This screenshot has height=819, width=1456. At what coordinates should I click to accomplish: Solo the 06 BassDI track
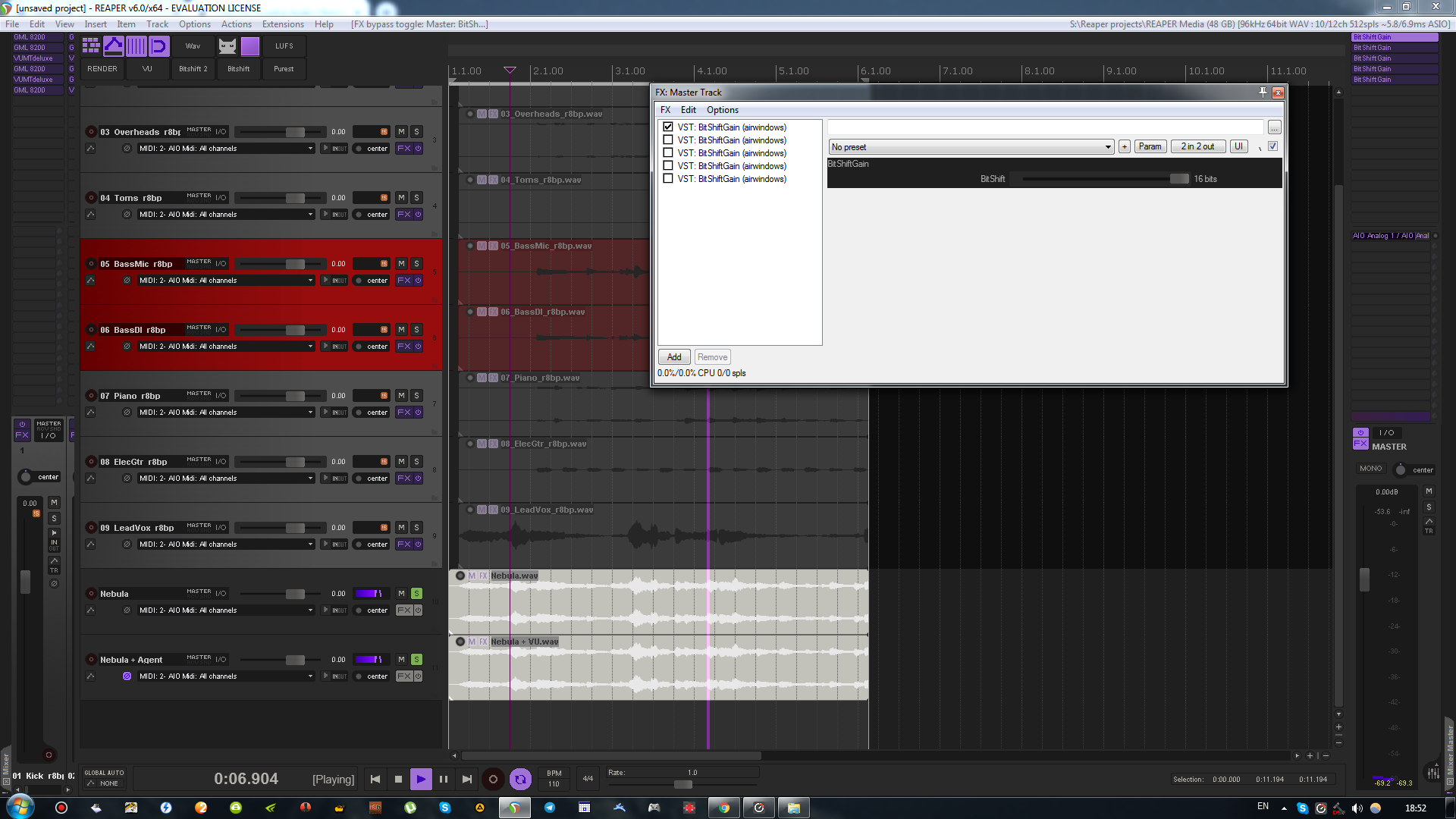click(x=416, y=330)
